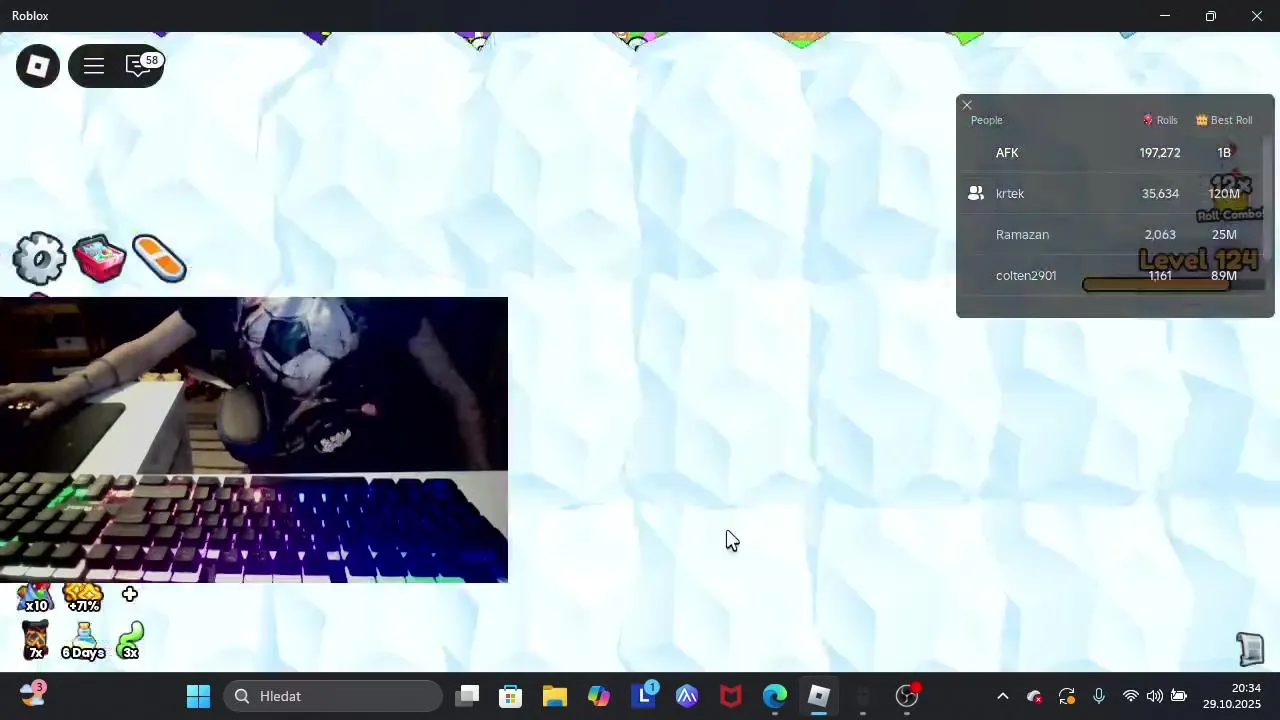Open the volume speaker tray icon
The width and height of the screenshot is (1280, 720).
[1155, 696]
